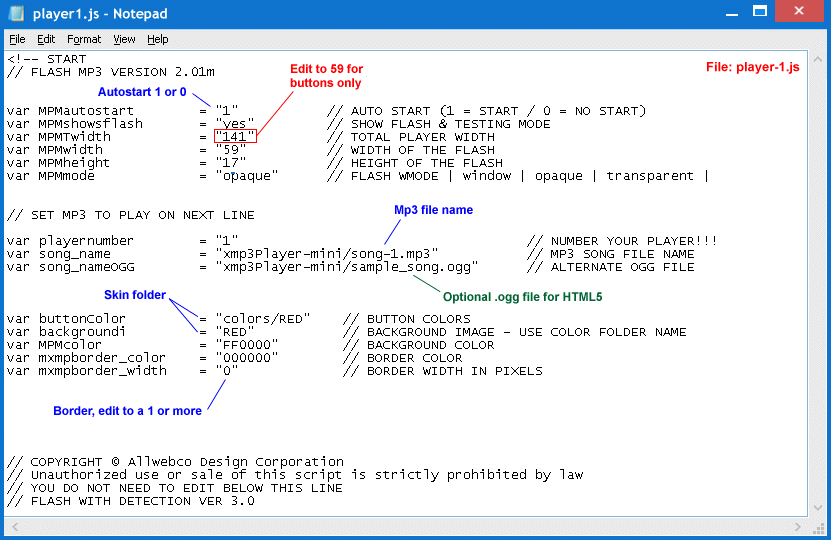Click the vertical scrollbar down arrow
This screenshot has height=540, width=831.
tap(817, 508)
